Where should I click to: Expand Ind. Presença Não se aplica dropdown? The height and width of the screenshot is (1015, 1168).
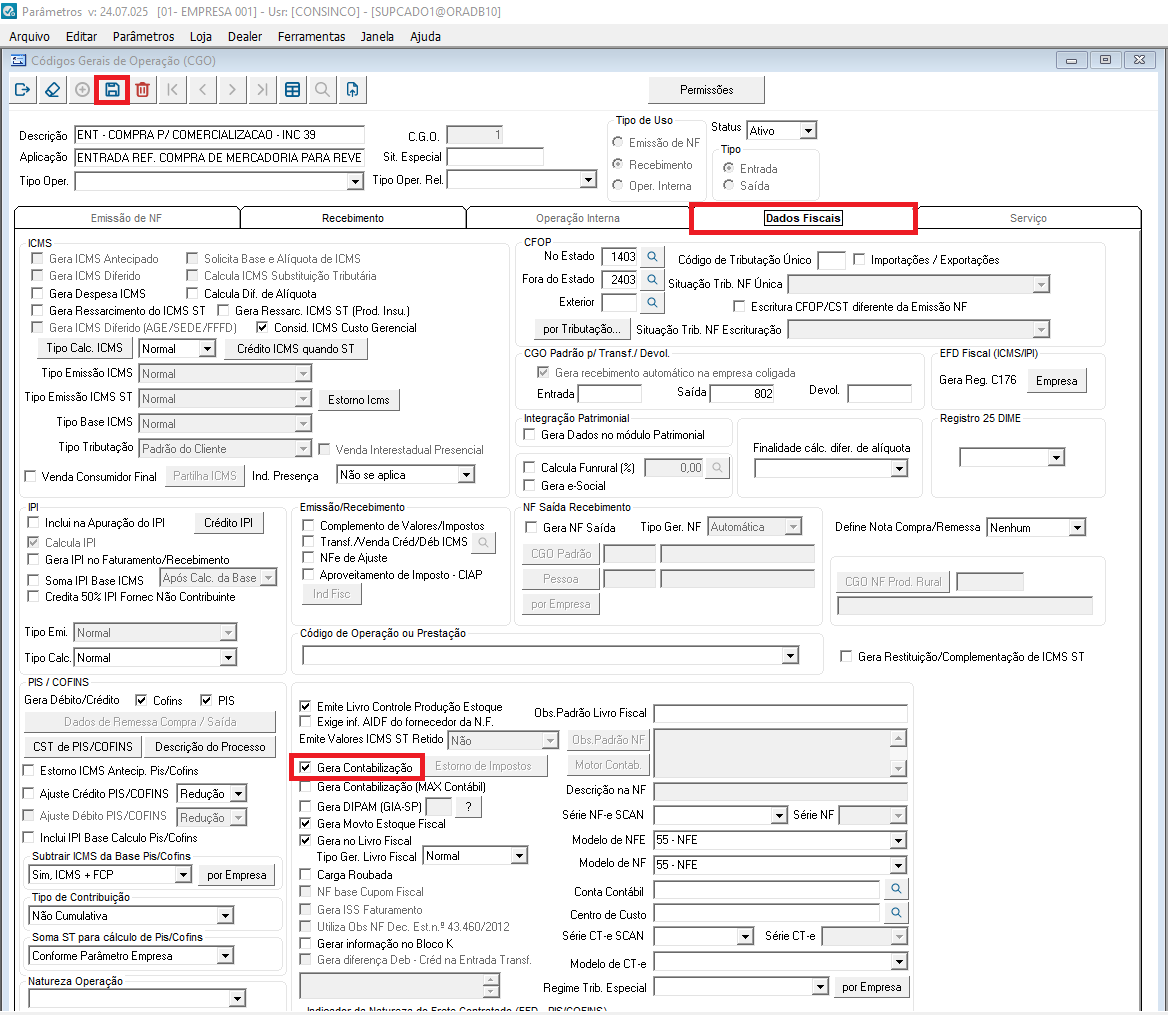click(466, 474)
